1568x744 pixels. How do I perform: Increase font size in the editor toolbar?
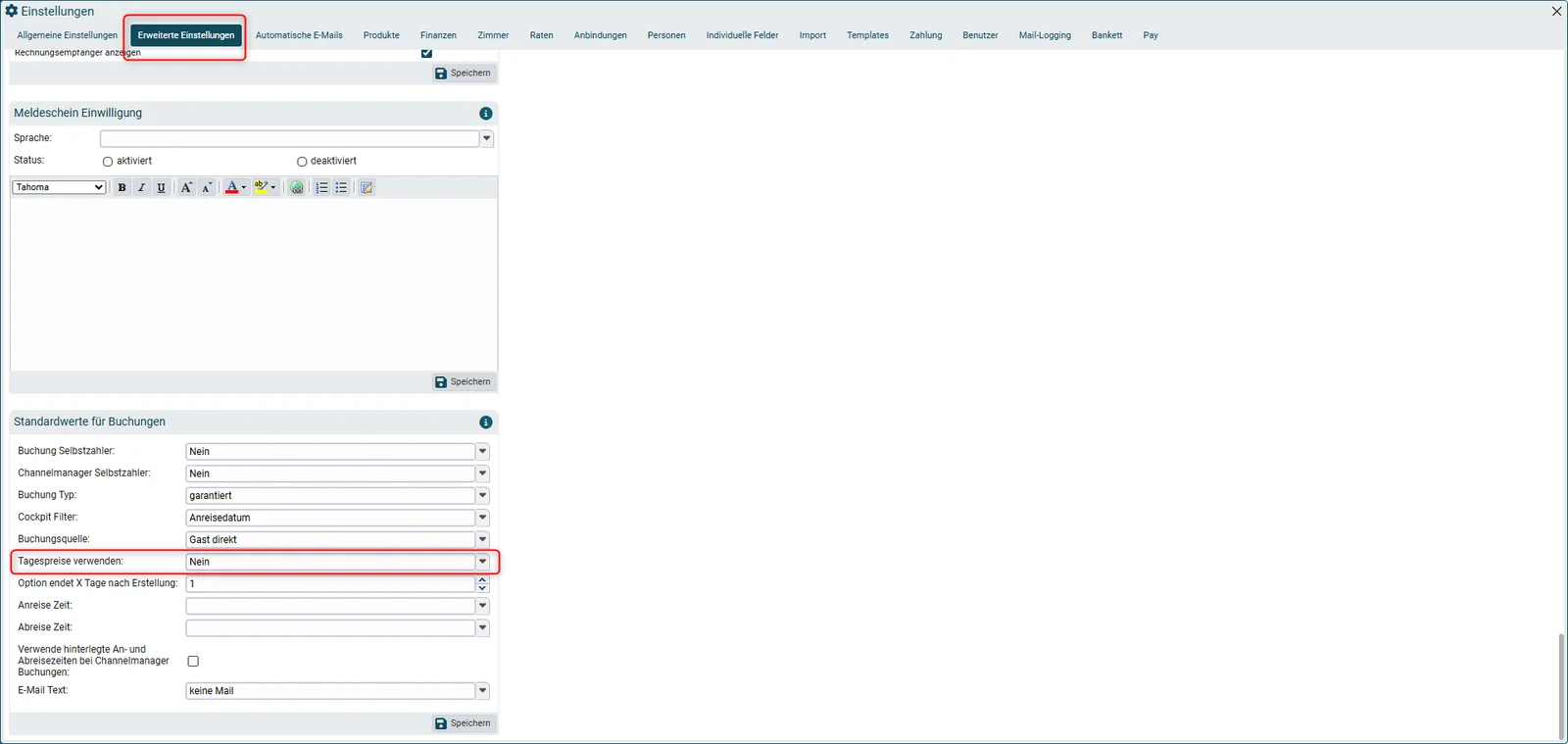(x=186, y=187)
